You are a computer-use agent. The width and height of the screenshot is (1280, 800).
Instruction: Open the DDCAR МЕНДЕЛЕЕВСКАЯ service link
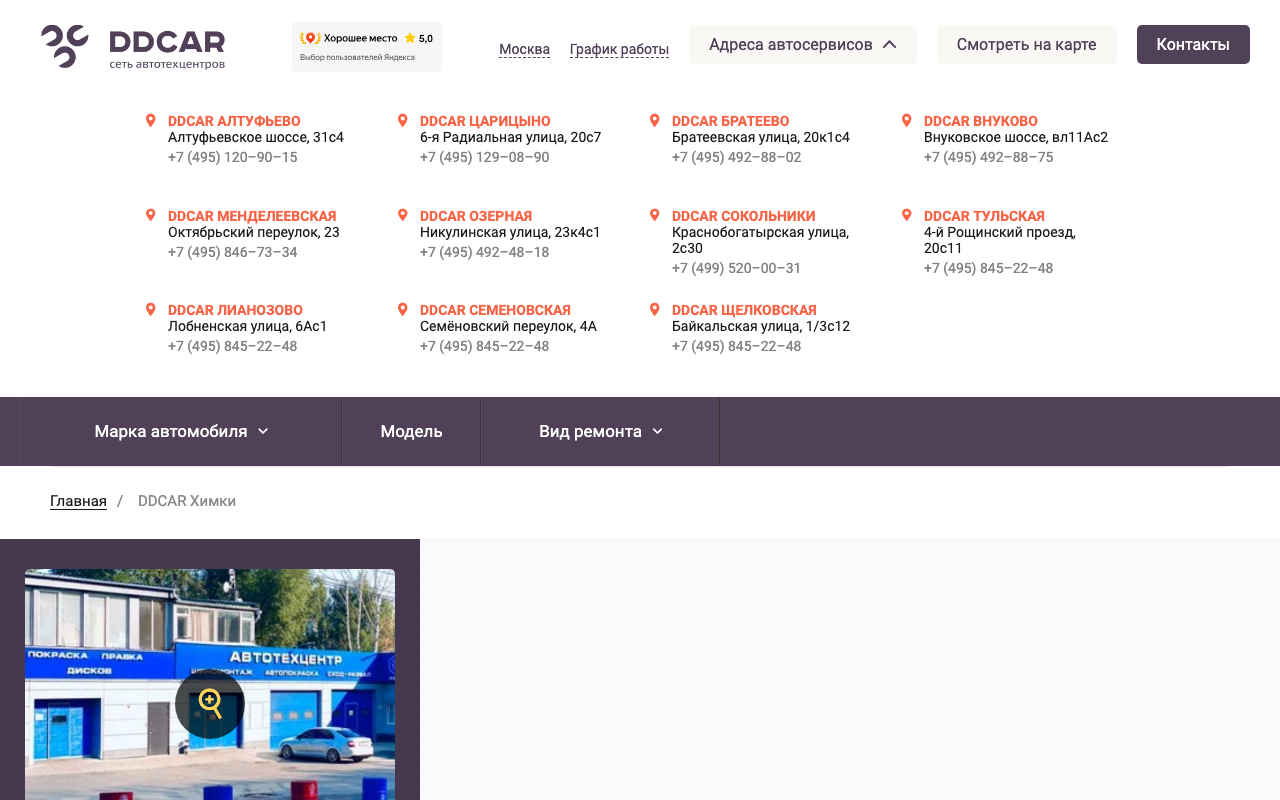[252, 216]
